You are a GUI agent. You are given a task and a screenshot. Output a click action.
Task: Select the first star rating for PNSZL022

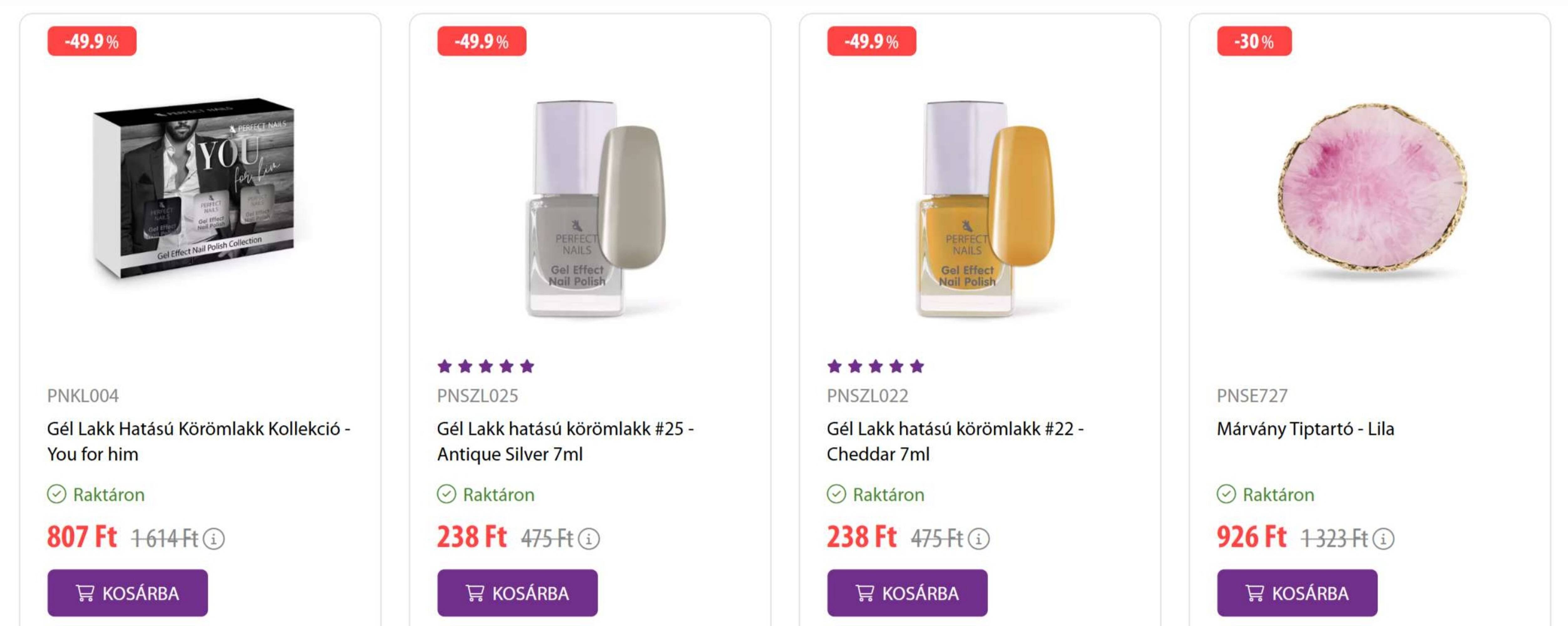(834, 366)
